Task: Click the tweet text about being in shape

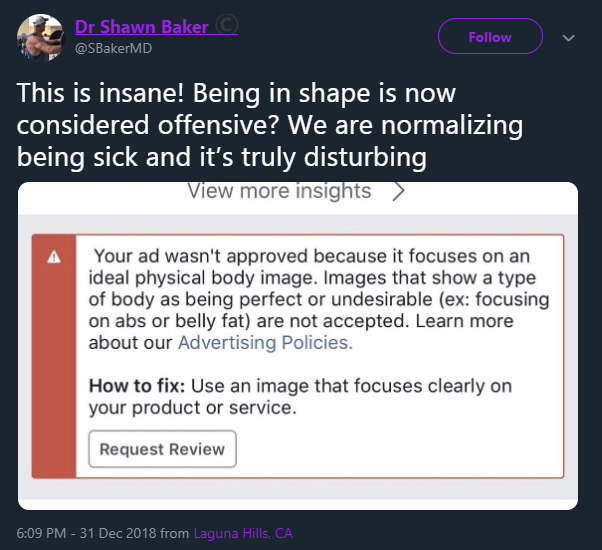Action: tap(270, 125)
